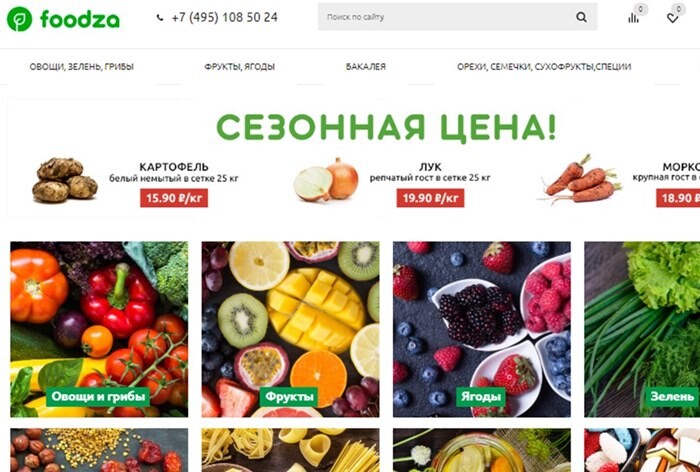700x472 pixels.
Task: Click the foodza leaf logo icon
Action: point(20,19)
